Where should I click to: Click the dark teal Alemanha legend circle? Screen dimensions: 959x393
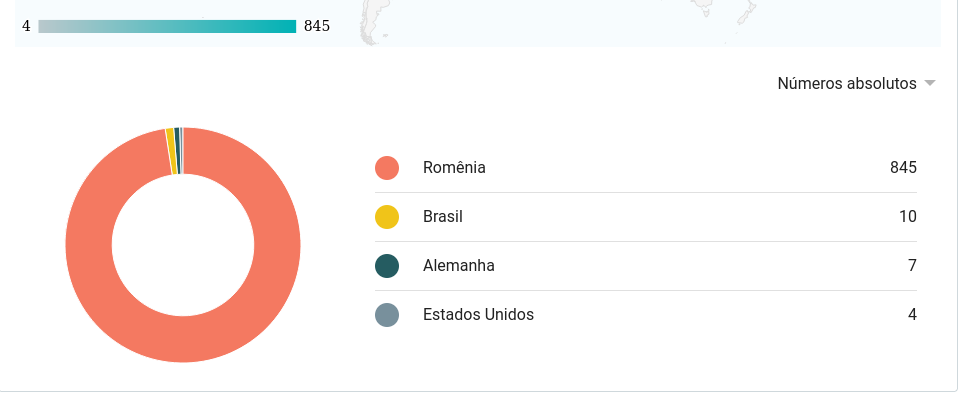tap(387, 266)
